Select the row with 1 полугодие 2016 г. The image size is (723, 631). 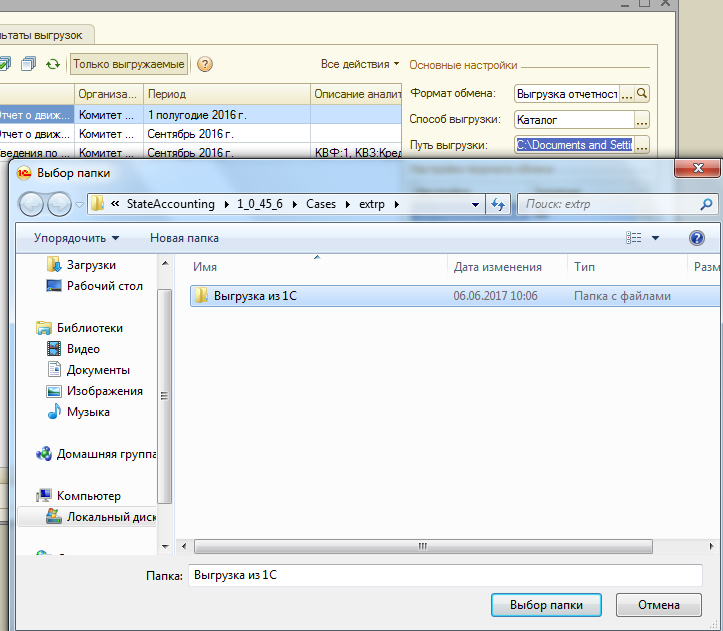(201, 114)
